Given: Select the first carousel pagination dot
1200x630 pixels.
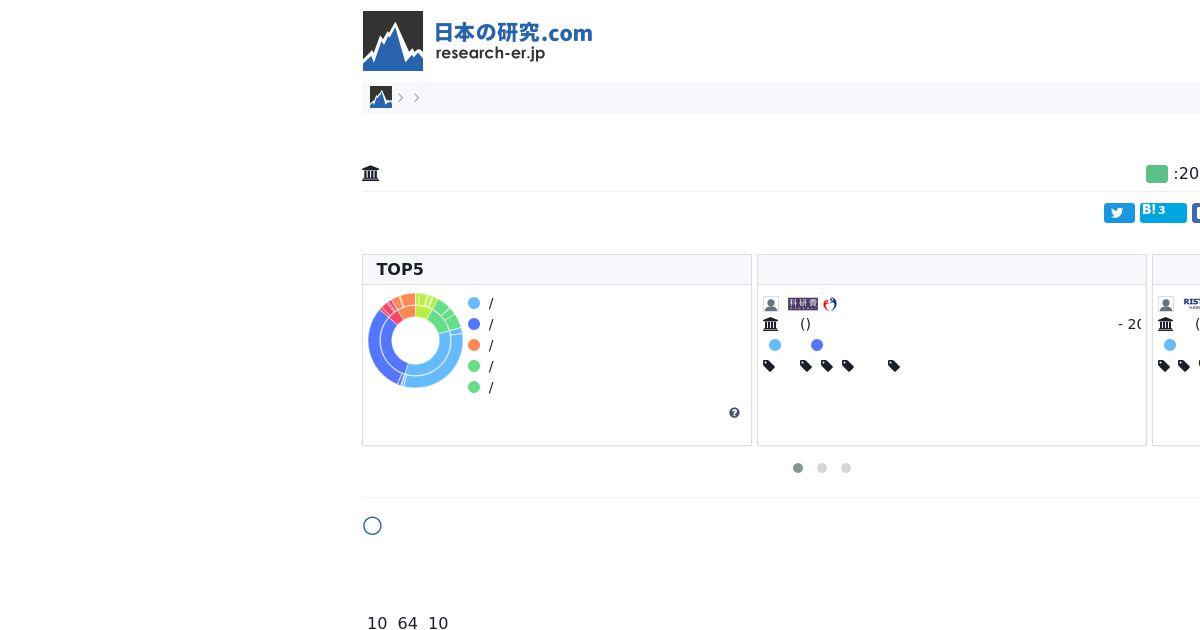Looking at the screenshot, I should [798, 468].
